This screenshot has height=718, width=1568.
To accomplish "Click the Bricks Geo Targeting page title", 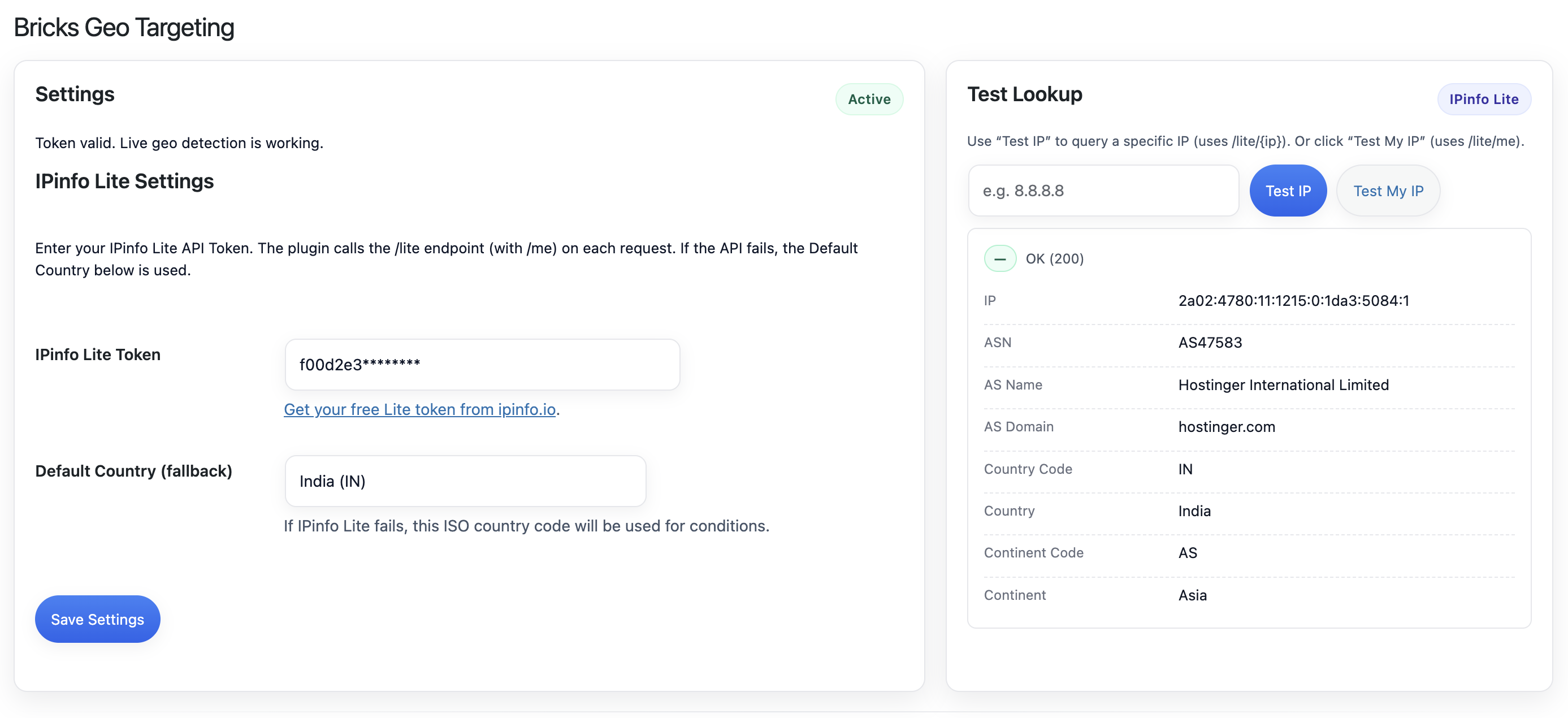I will click(124, 27).
